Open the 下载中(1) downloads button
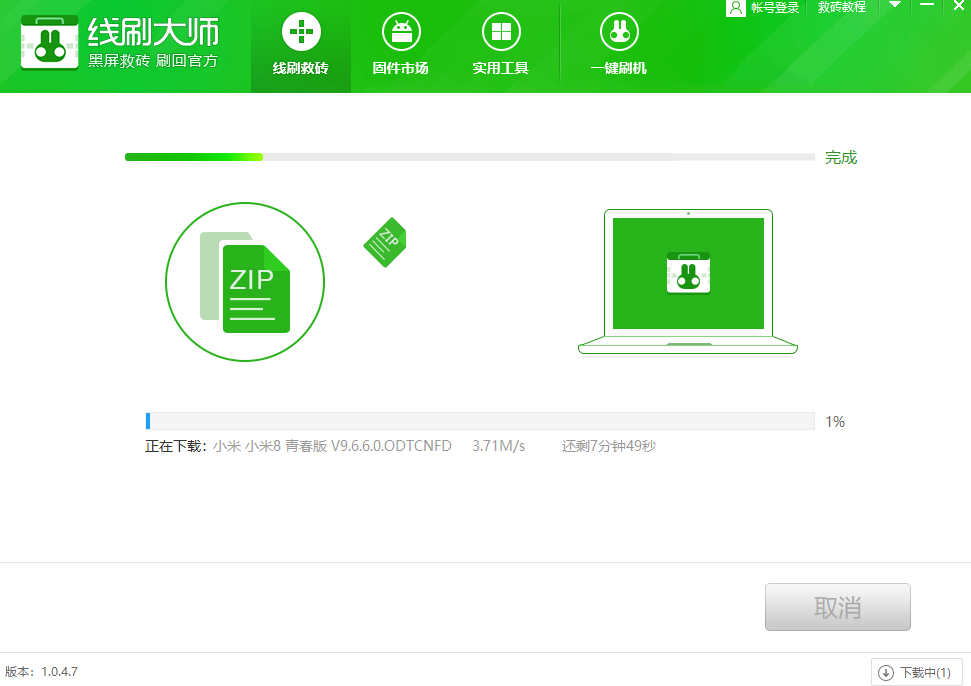Viewport: 971px width, 686px height. click(x=917, y=672)
